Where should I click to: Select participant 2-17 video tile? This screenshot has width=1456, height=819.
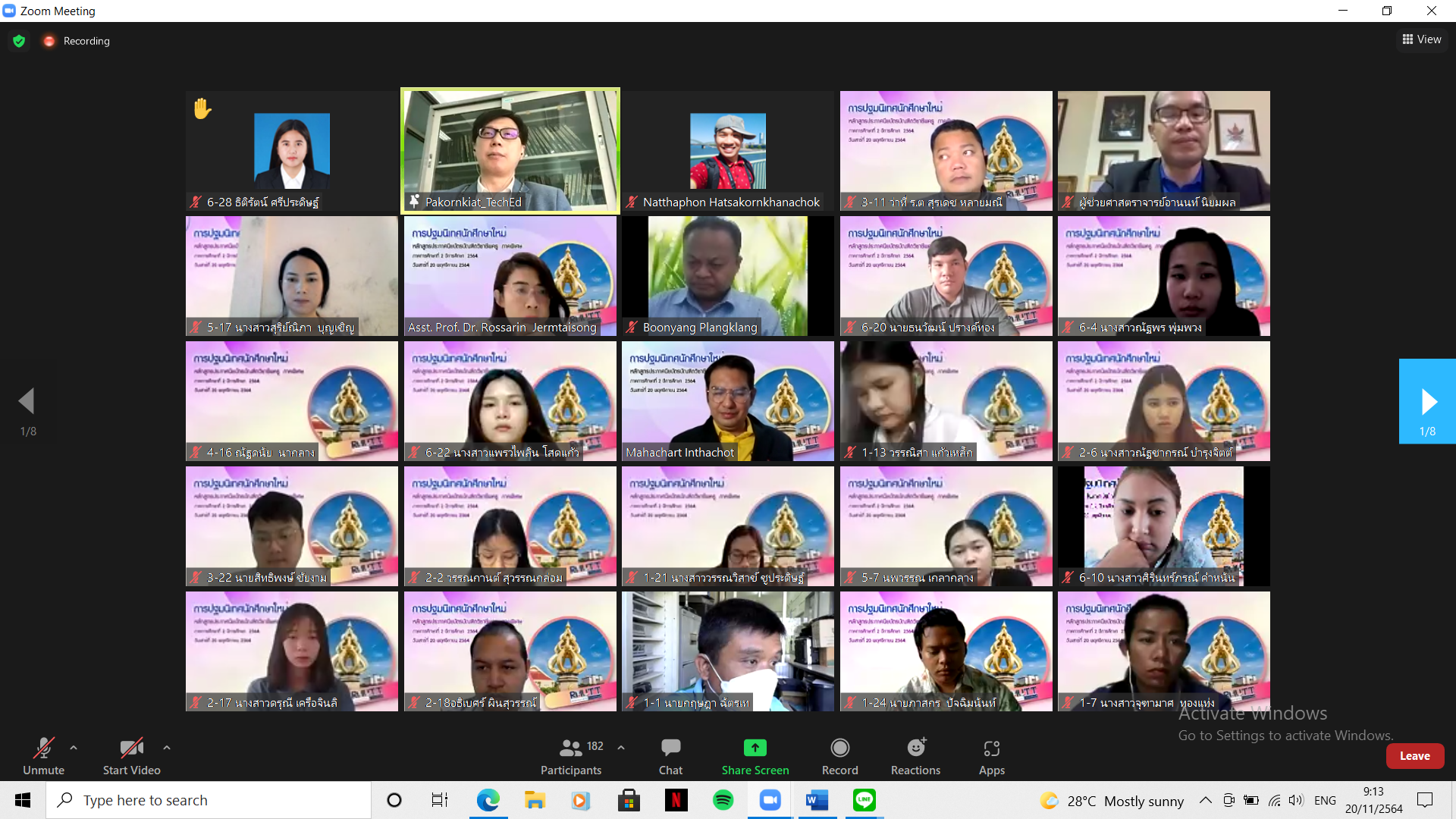292,651
